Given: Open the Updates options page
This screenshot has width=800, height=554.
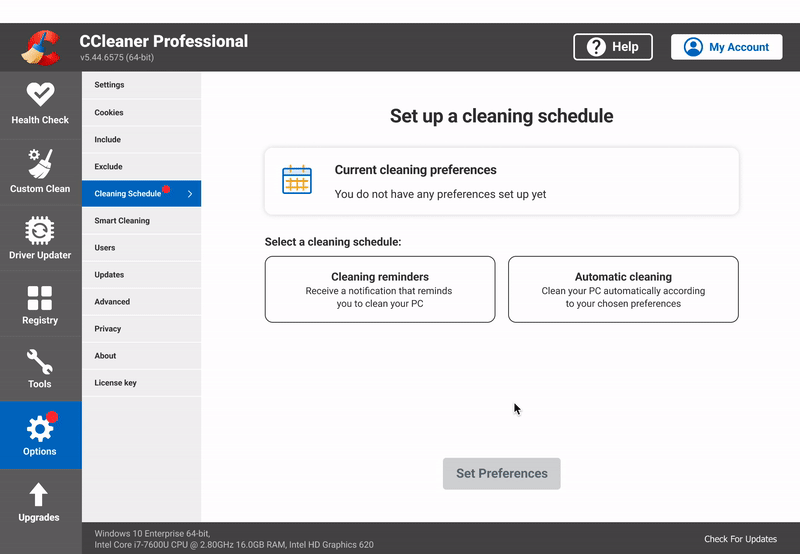Looking at the screenshot, I should click(141, 274).
